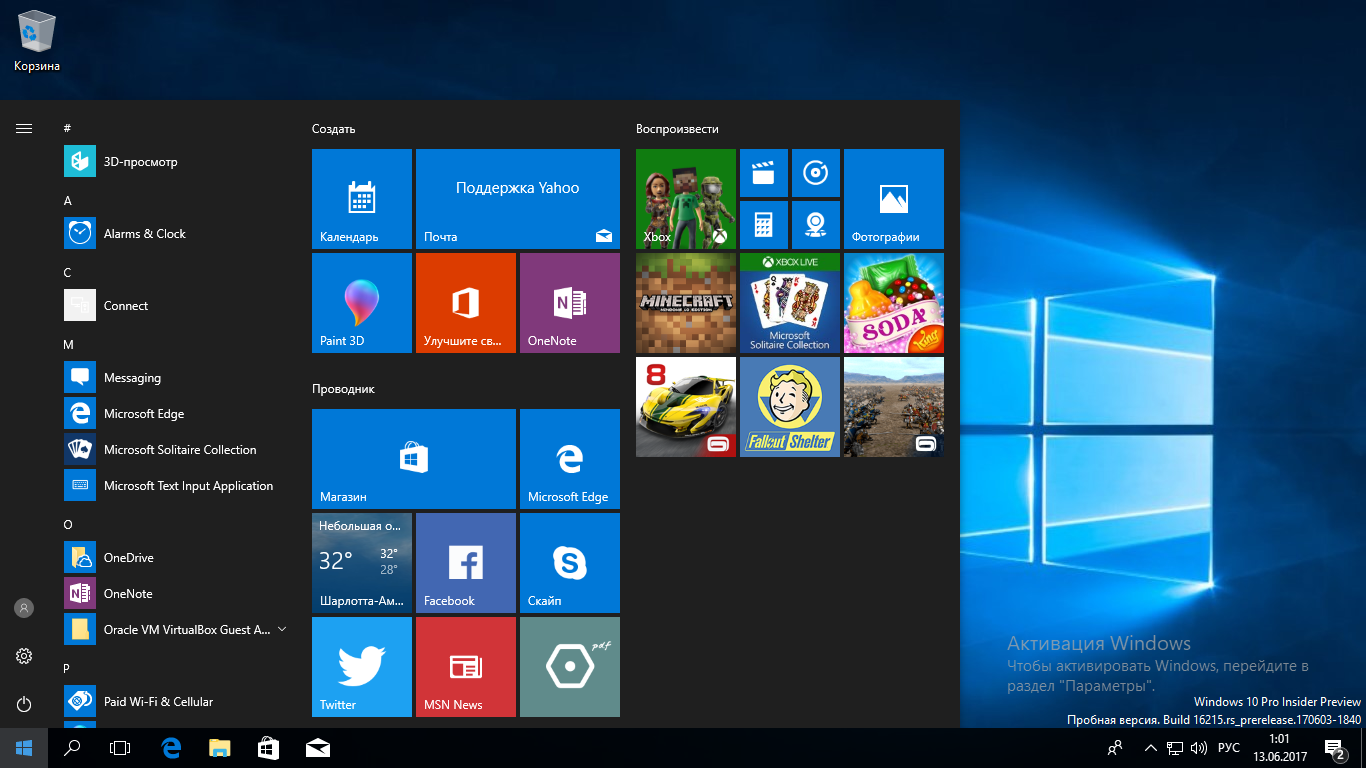Launch Messaging from the app list
This screenshot has width=1366, height=768.
point(176,378)
